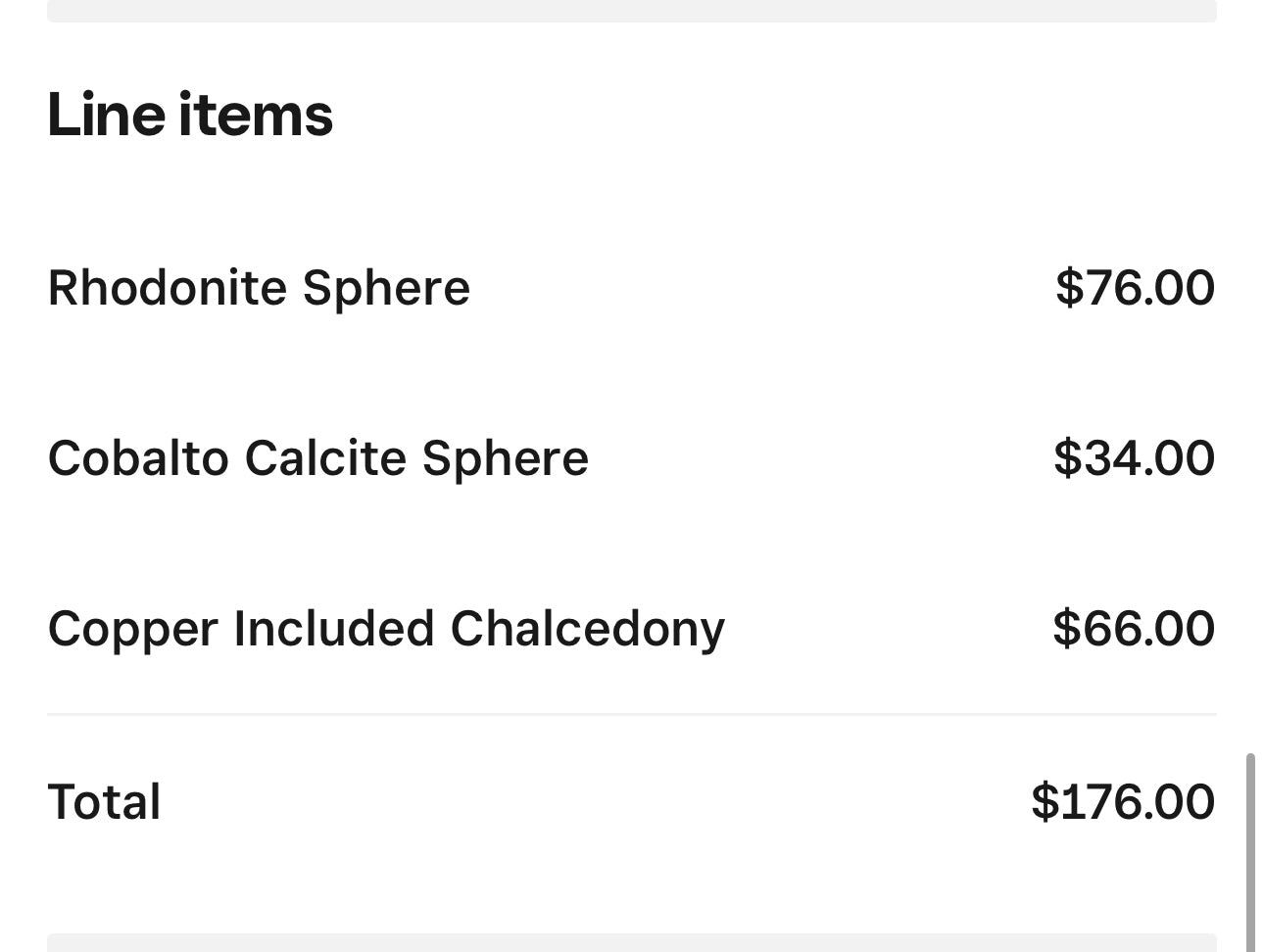
Task: Click the gray section bar at top
Action: tap(632, 11)
